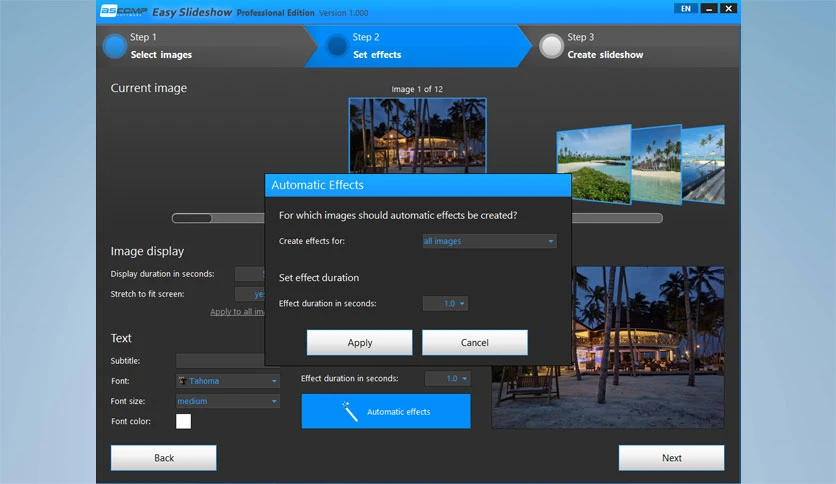Screen dimensions: 836x484
Task: Click the magic wand icon on Automatic effects
Action: [350, 412]
